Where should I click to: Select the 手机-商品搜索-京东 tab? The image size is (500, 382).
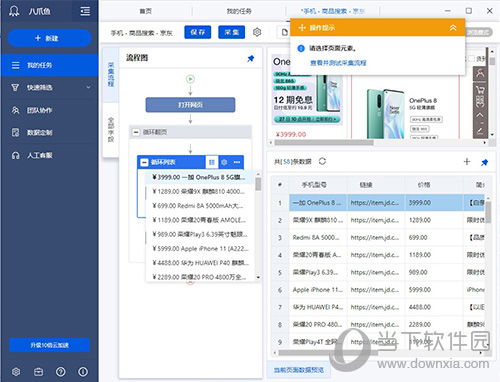coord(333,11)
